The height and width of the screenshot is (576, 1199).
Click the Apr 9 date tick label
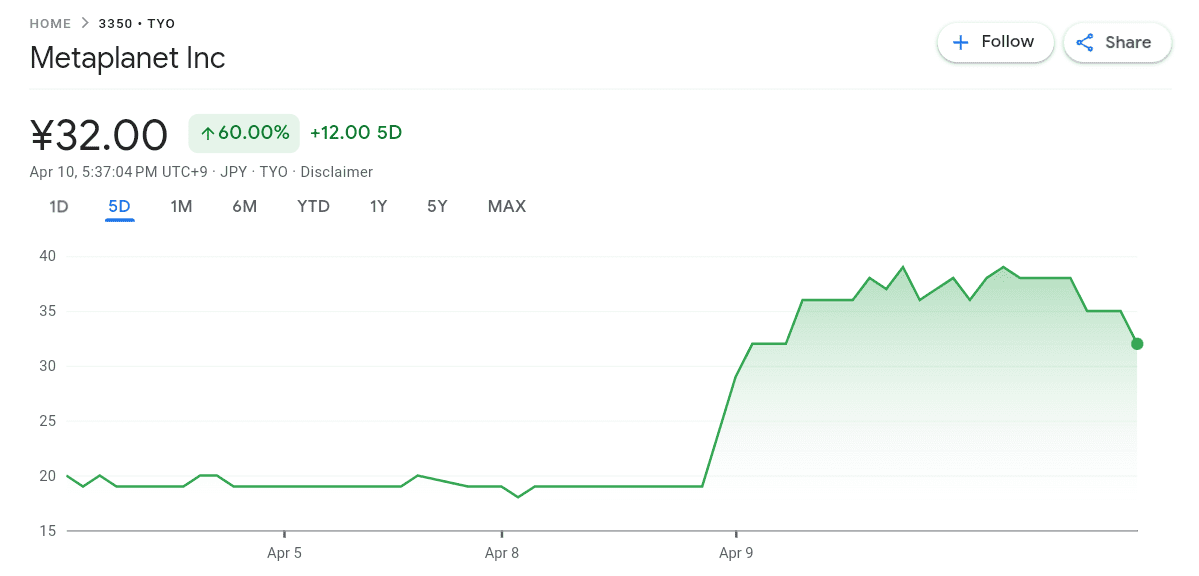pos(736,552)
